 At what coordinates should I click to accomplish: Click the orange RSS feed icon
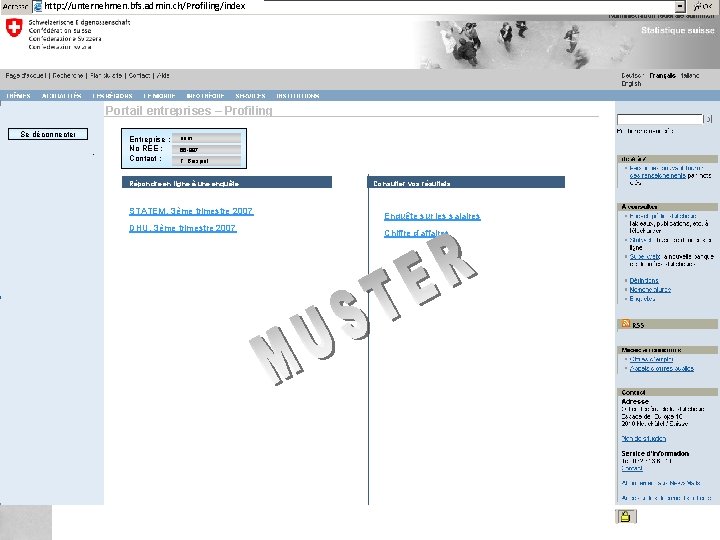625,324
